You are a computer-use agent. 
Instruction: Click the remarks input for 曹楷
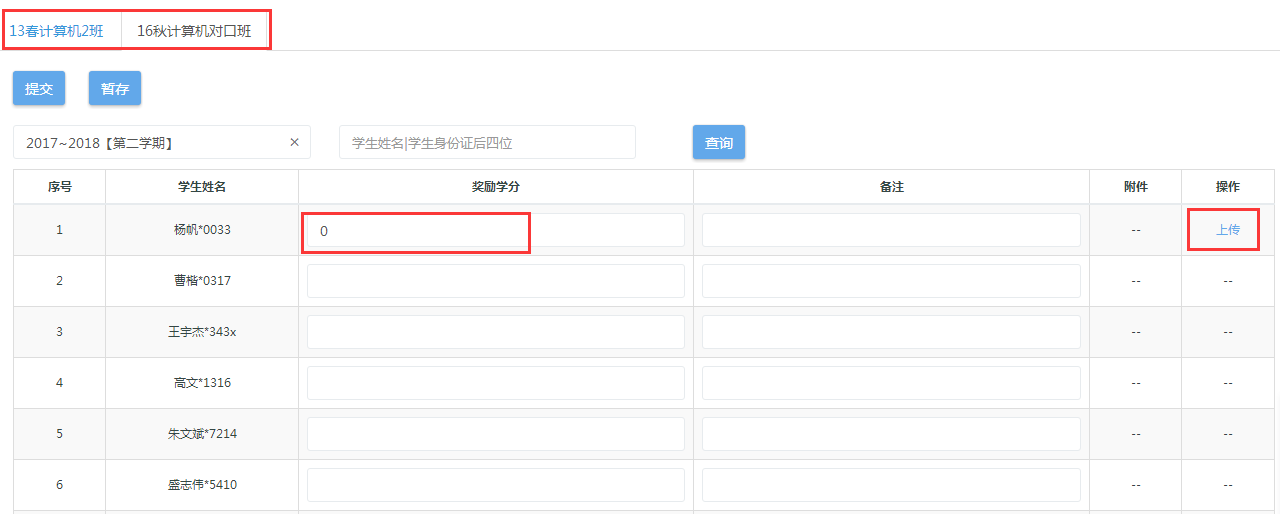tap(891, 281)
